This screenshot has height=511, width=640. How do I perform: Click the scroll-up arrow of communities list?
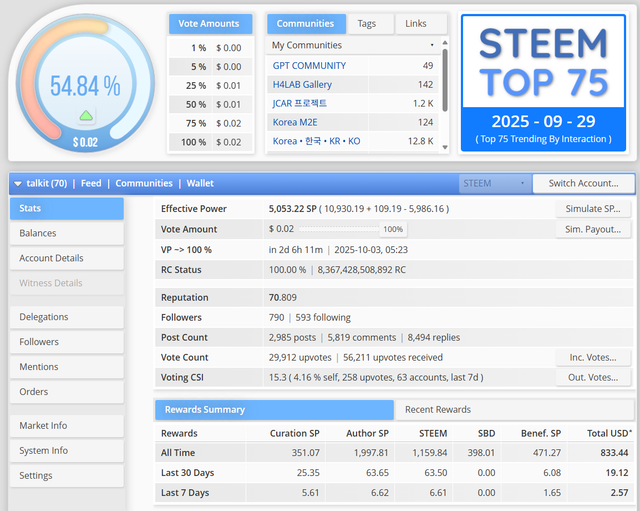445,42
